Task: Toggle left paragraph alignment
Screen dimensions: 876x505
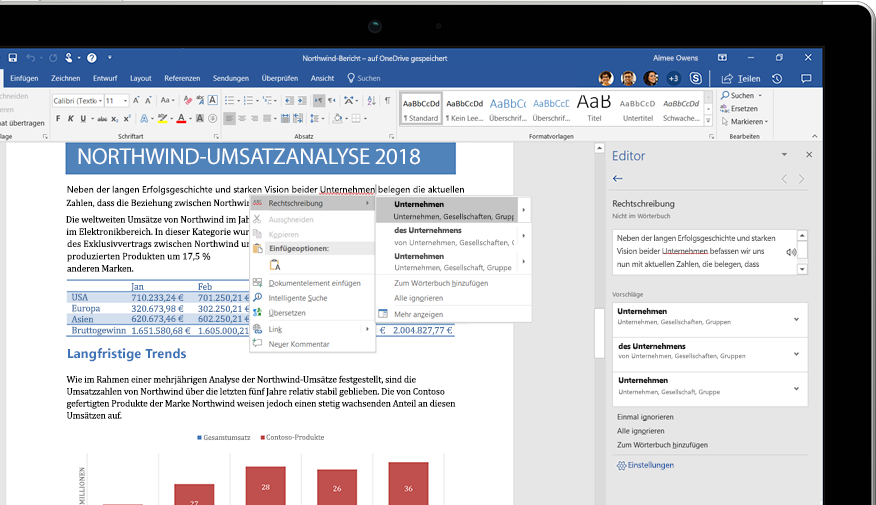Action: coord(229,118)
